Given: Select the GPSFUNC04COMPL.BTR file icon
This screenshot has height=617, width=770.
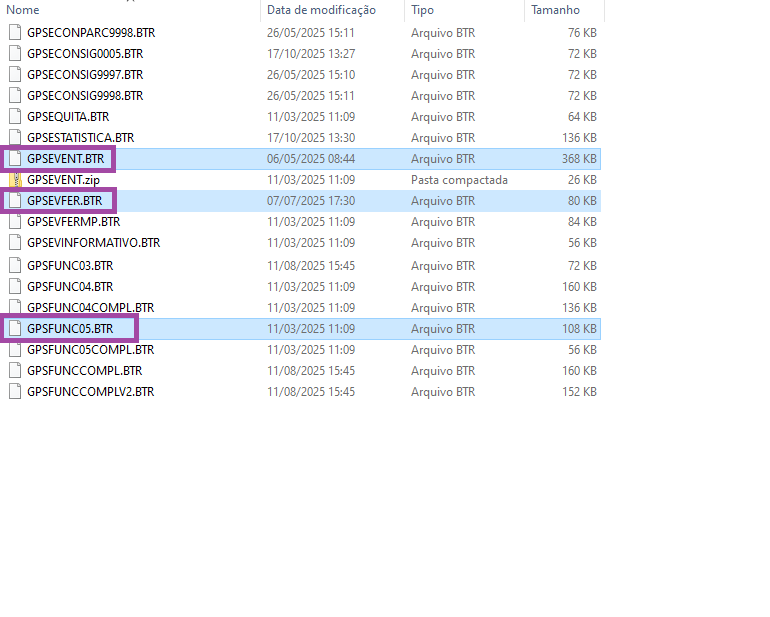Looking at the screenshot, I should [15, 308].
